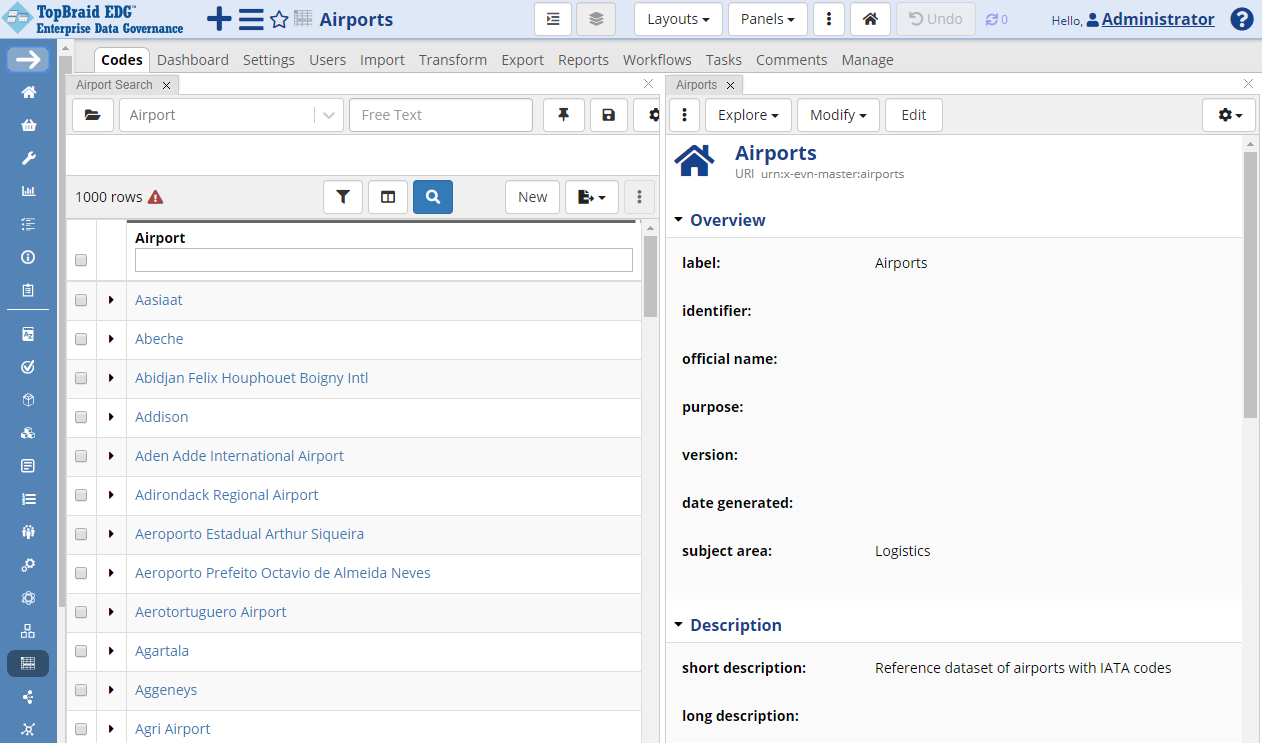Click inside the Free Text search field
The width and height of the screenshot is (1262, 743).
click(440, 115)
